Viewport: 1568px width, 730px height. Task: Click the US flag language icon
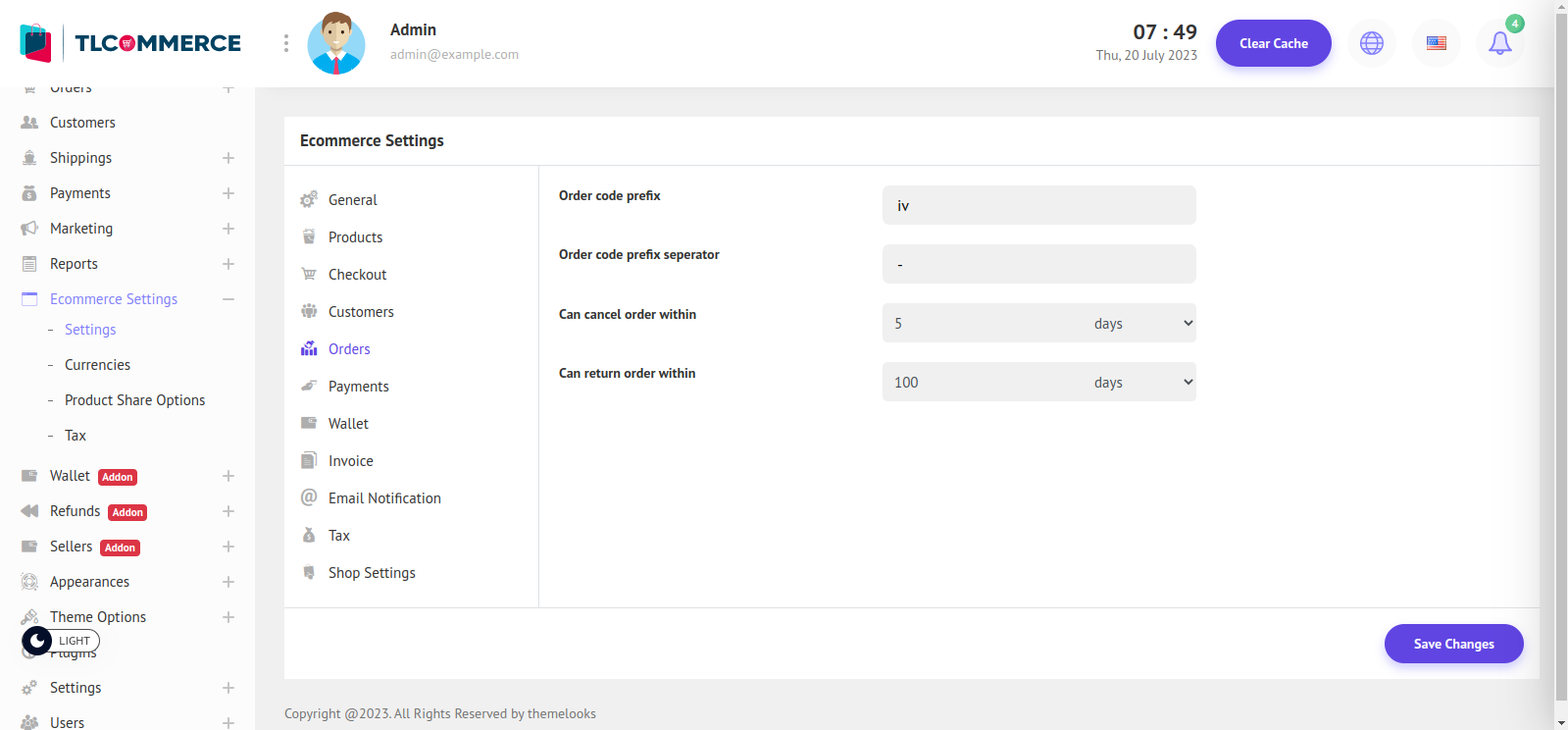(1436, 43)
